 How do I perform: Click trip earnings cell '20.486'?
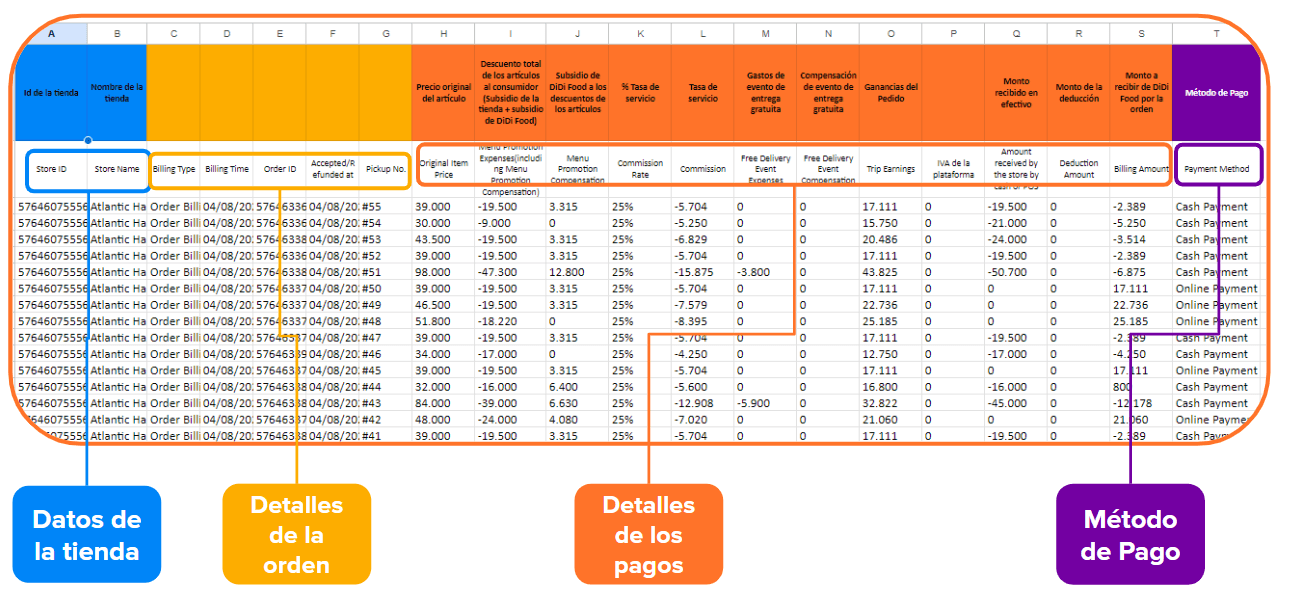pyautogui.click(x=890, y=239)
